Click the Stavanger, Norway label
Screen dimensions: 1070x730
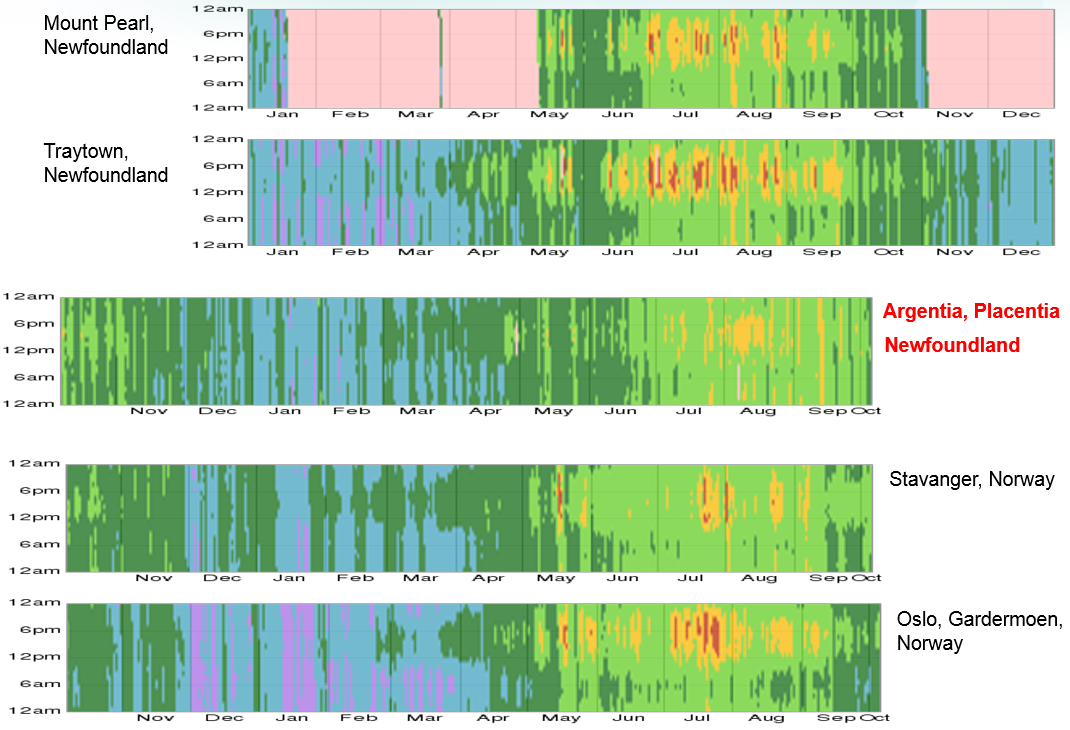click(971, 479)
